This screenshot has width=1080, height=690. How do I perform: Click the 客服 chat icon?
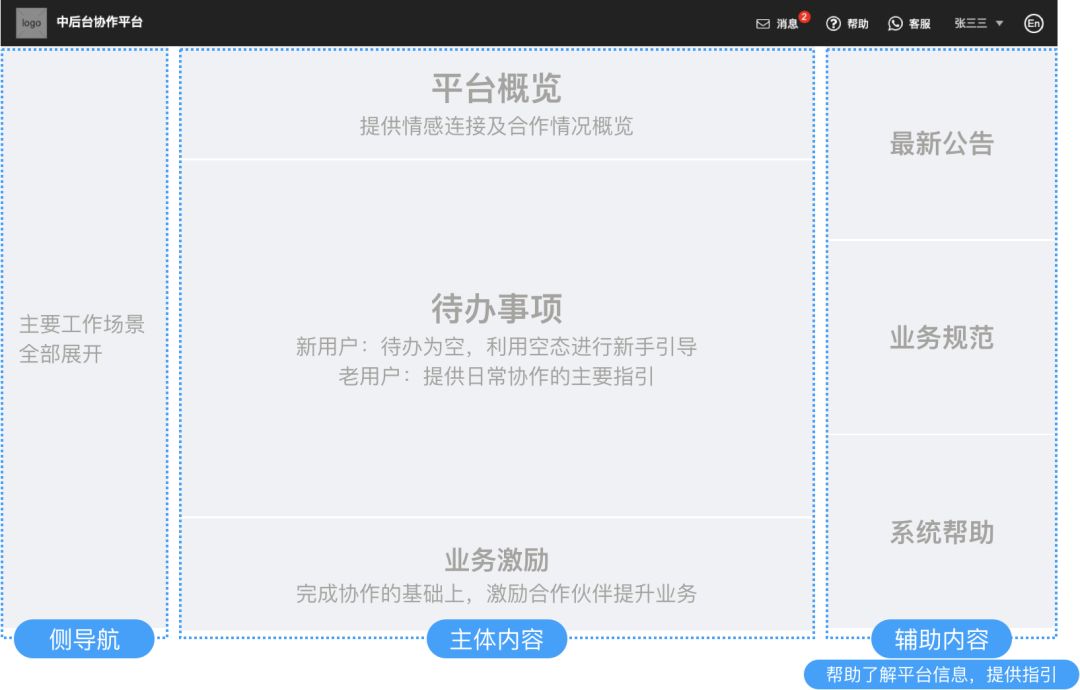tap(895, 24)
